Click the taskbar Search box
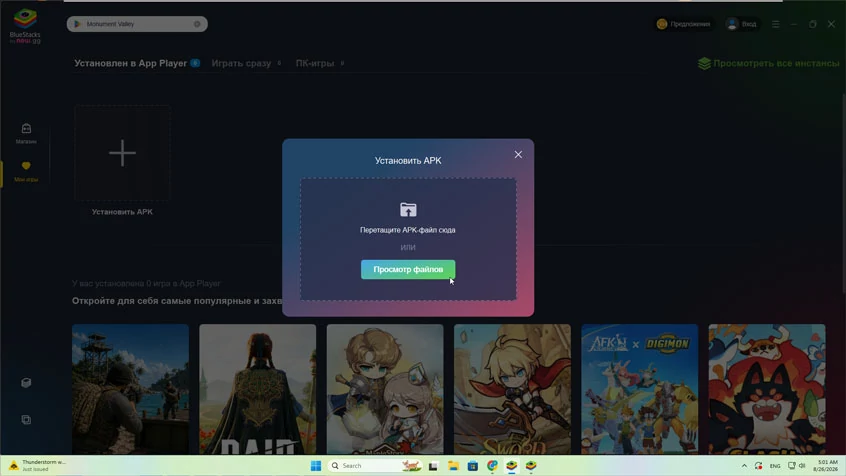The image size is (846, 476). 376,466
